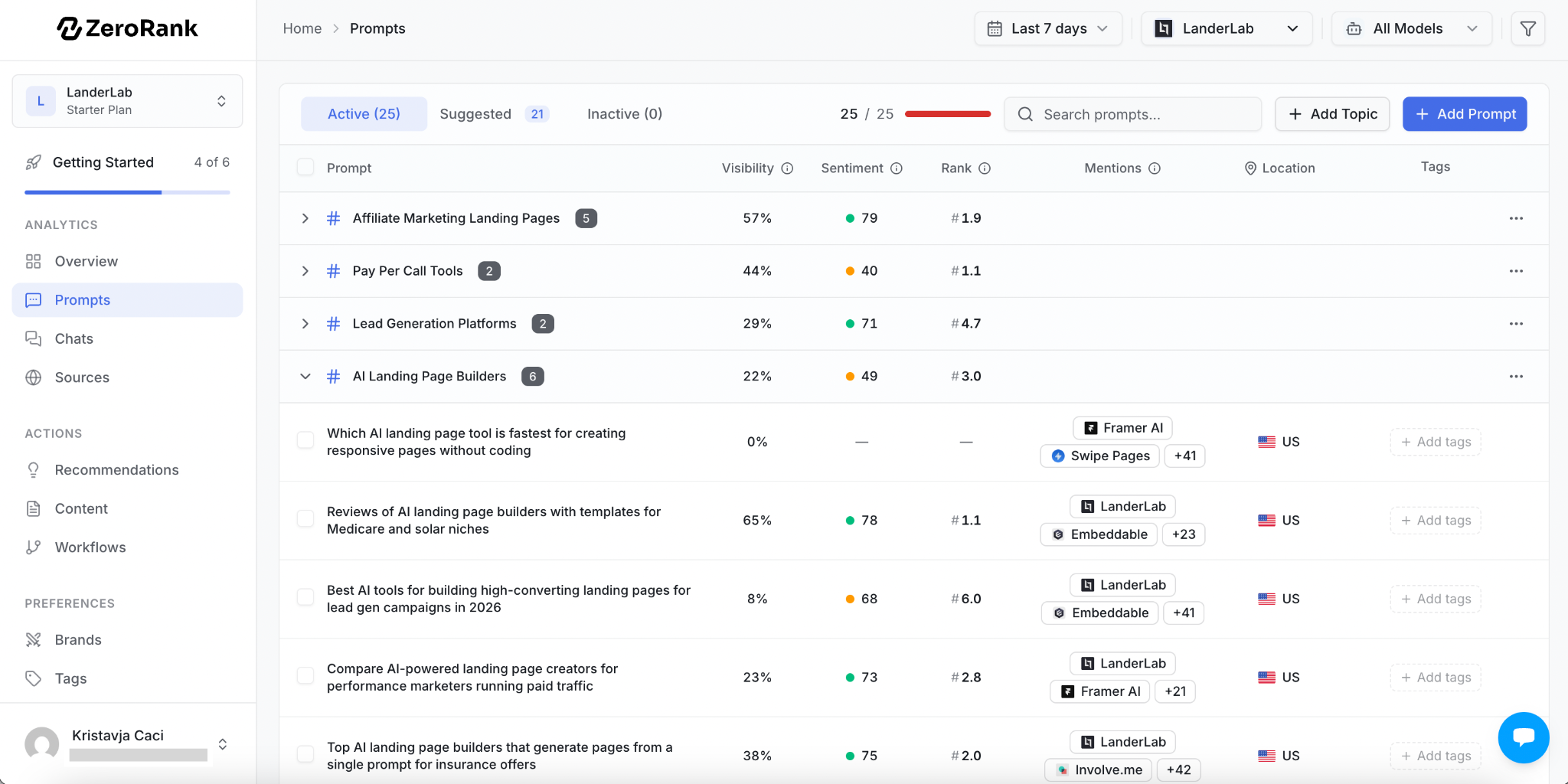
Task: Click the Add Topic button
Action: tap(1331, 114)
